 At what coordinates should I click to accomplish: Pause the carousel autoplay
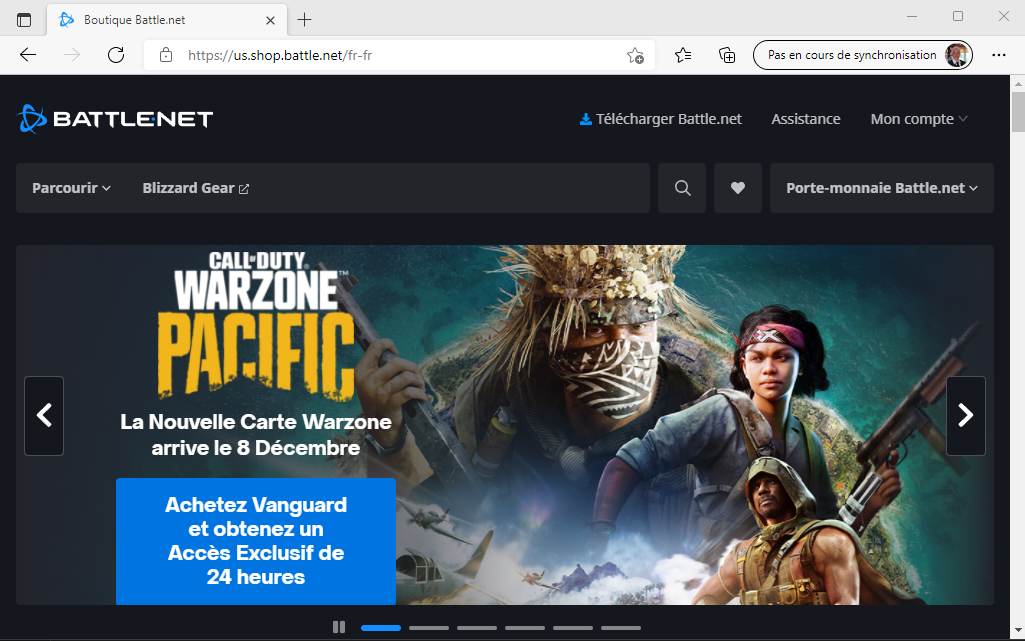coord(339,627)
